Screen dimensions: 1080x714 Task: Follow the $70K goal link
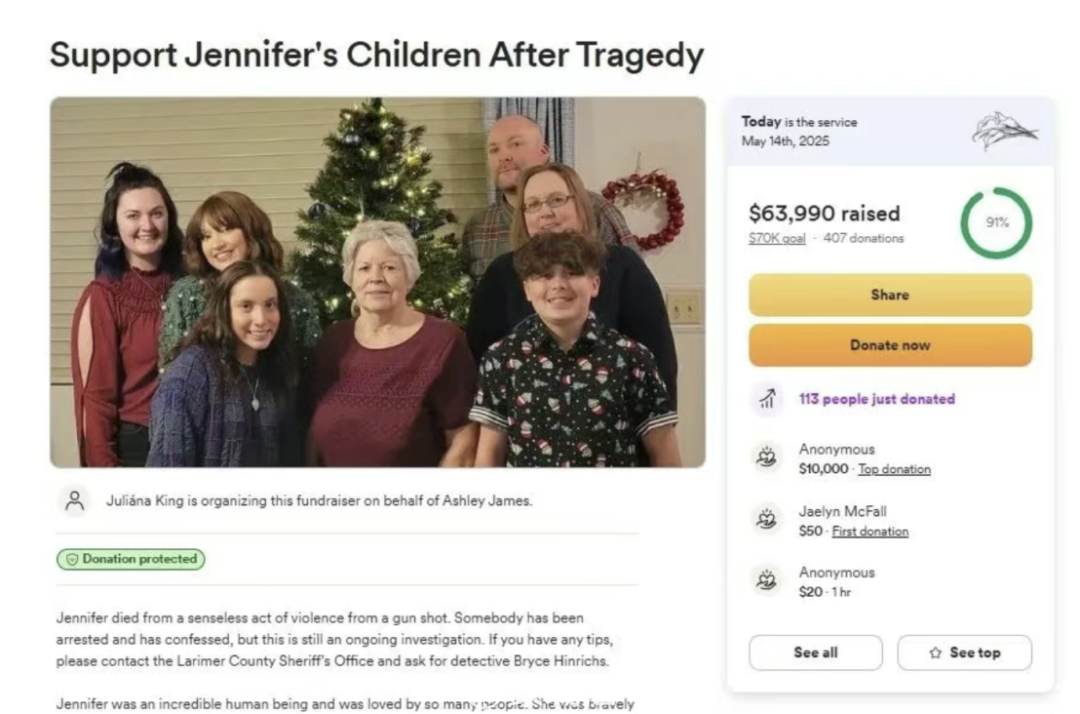(777, 238)
